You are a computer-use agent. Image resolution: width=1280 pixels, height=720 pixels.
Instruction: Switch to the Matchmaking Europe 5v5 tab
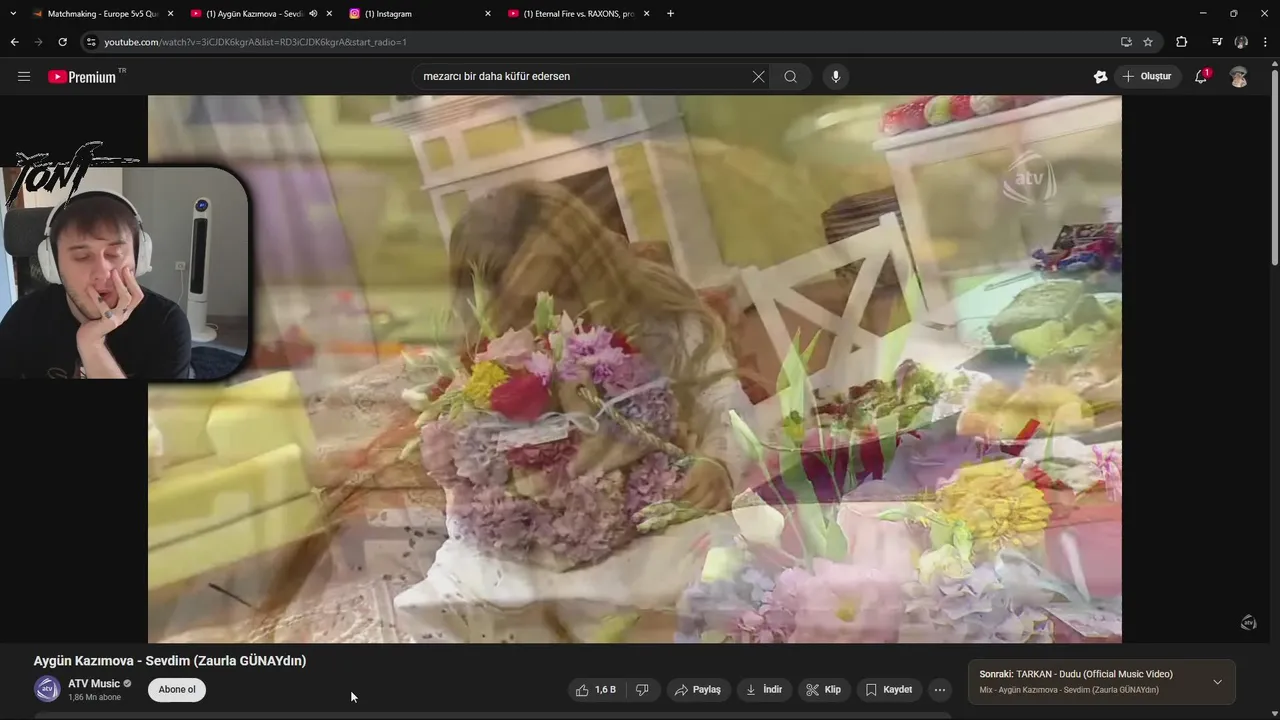(103, 14)
